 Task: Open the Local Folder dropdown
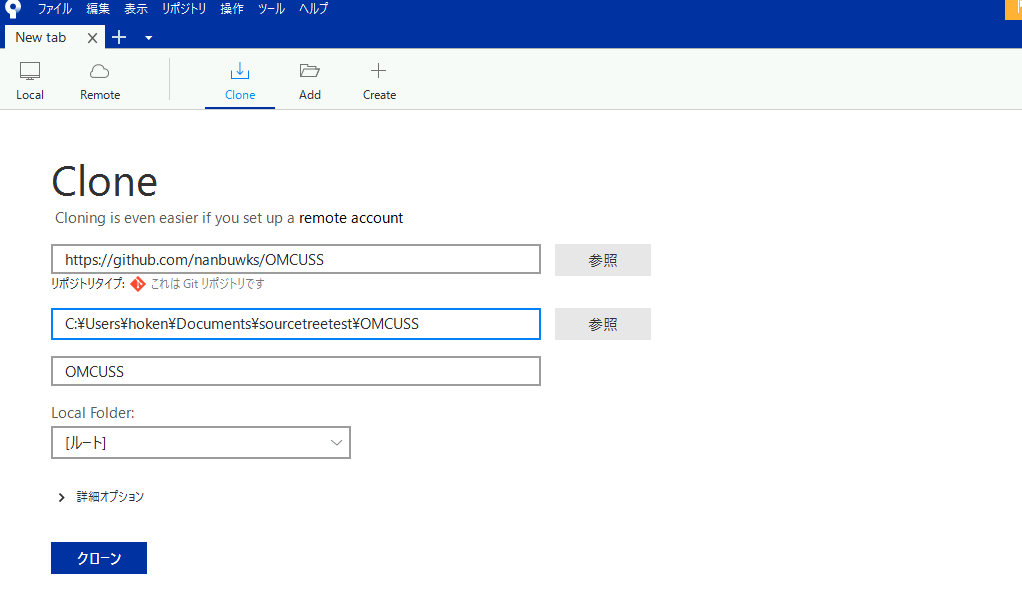[201, 443]
